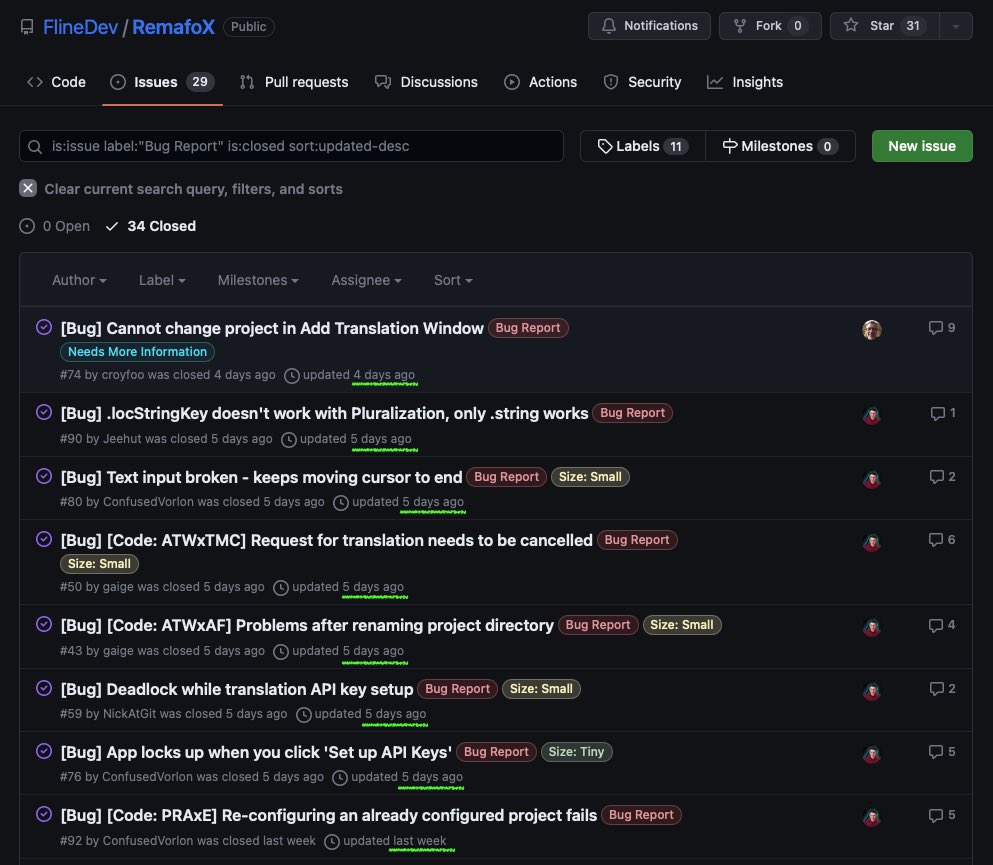993x865 pixels.
Task: Click the search magnifier icon in filter box
Action: coord(35,146)
